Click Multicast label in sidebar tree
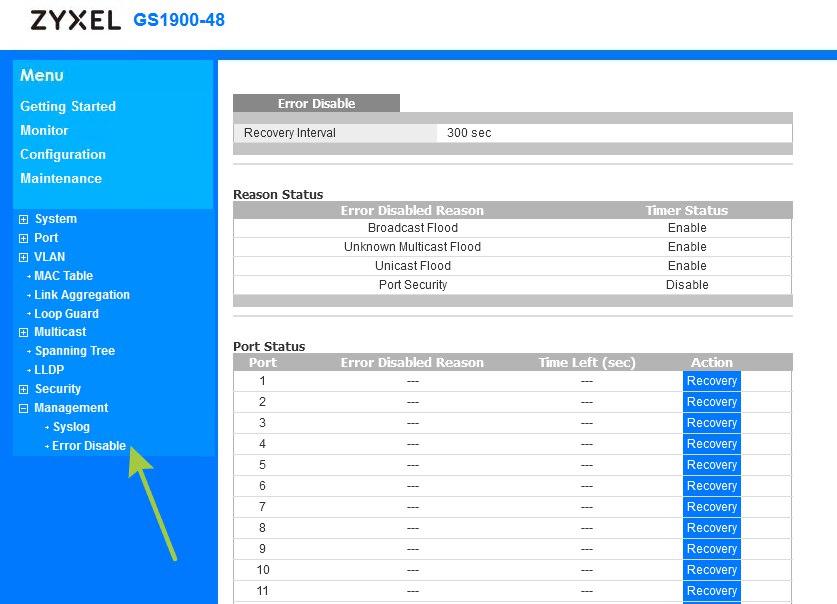The image size is (837, 604). (60, 332)
